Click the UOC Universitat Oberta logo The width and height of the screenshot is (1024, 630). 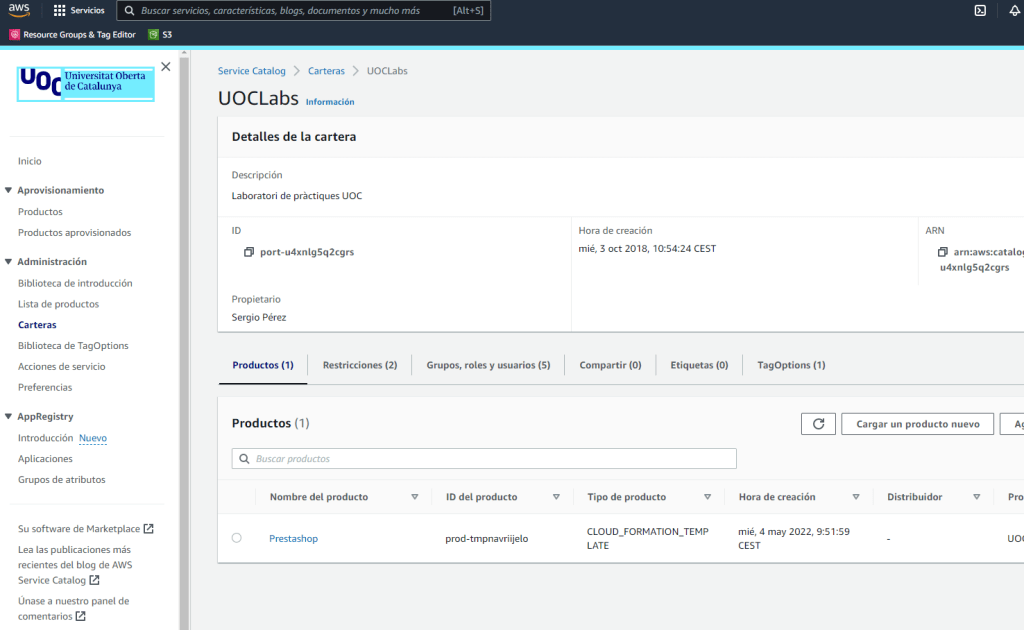click(x=86, y=84)
